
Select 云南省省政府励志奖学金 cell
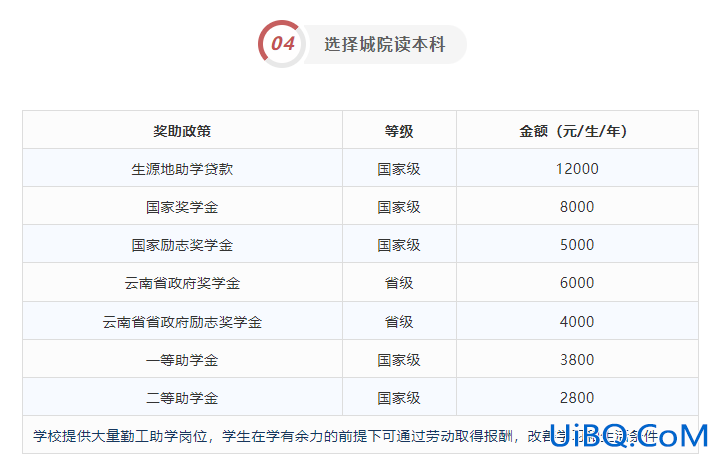pos(182,322)
